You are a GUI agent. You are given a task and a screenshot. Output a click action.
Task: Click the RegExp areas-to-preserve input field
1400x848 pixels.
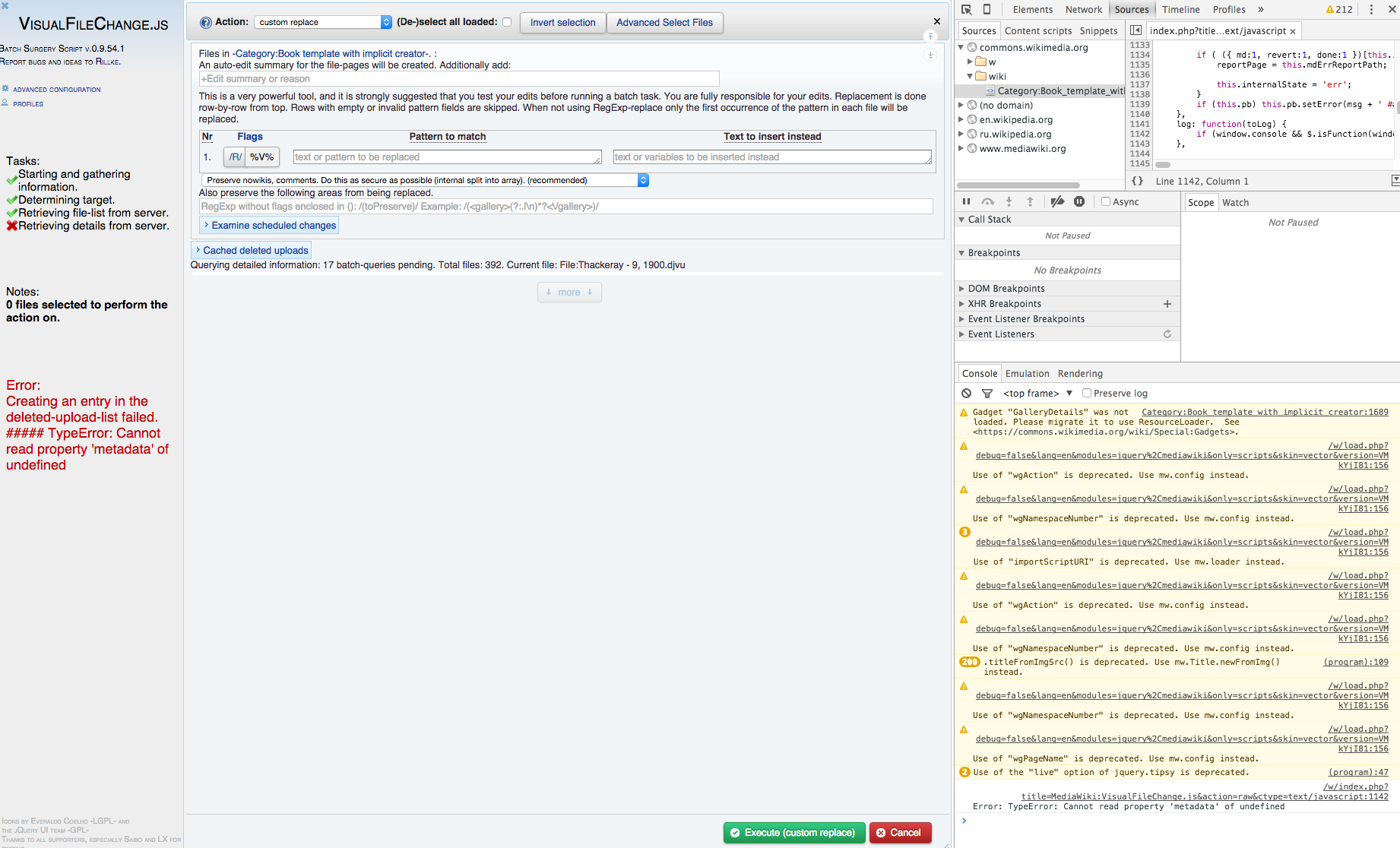[565, 207]
